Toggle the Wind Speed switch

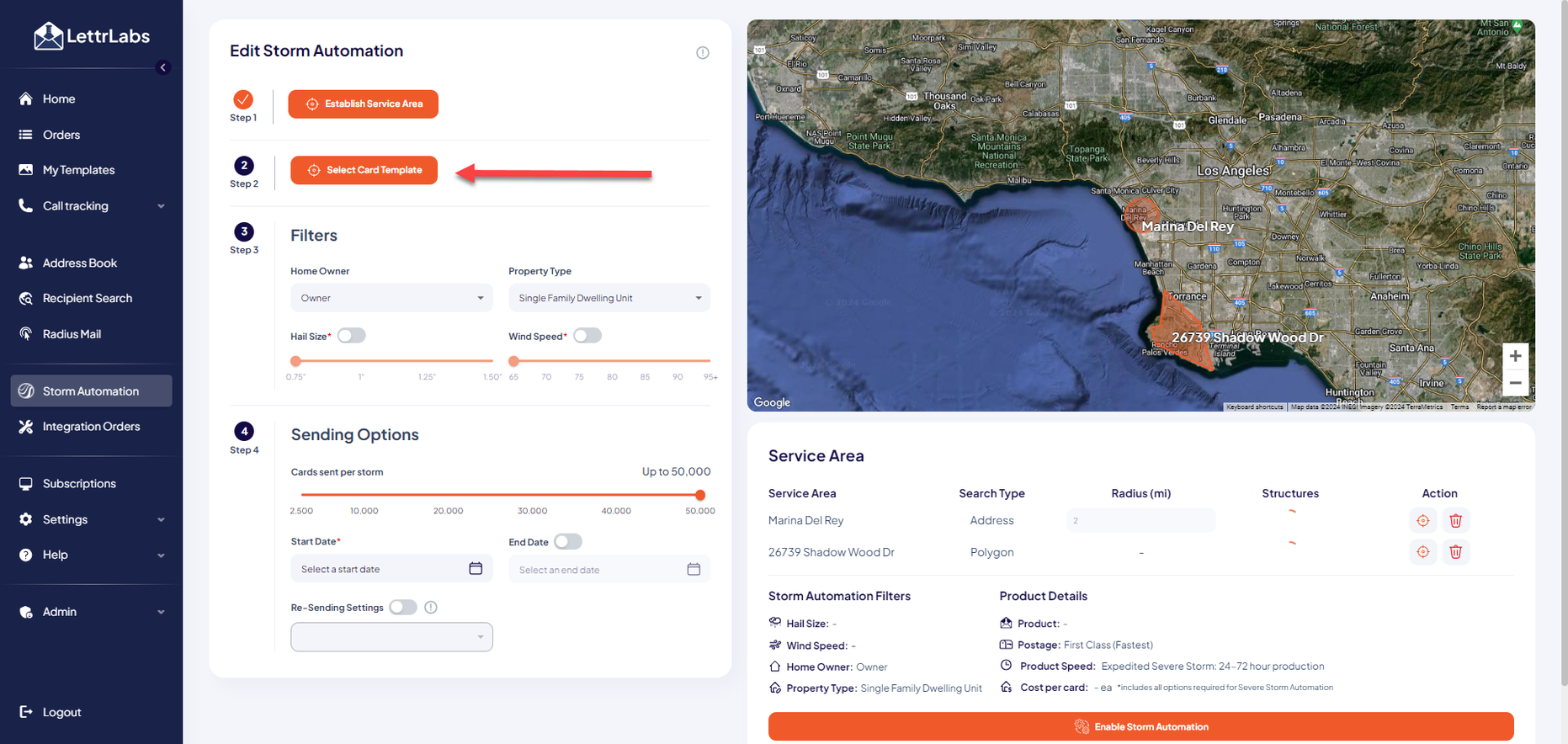click(587, 336)
